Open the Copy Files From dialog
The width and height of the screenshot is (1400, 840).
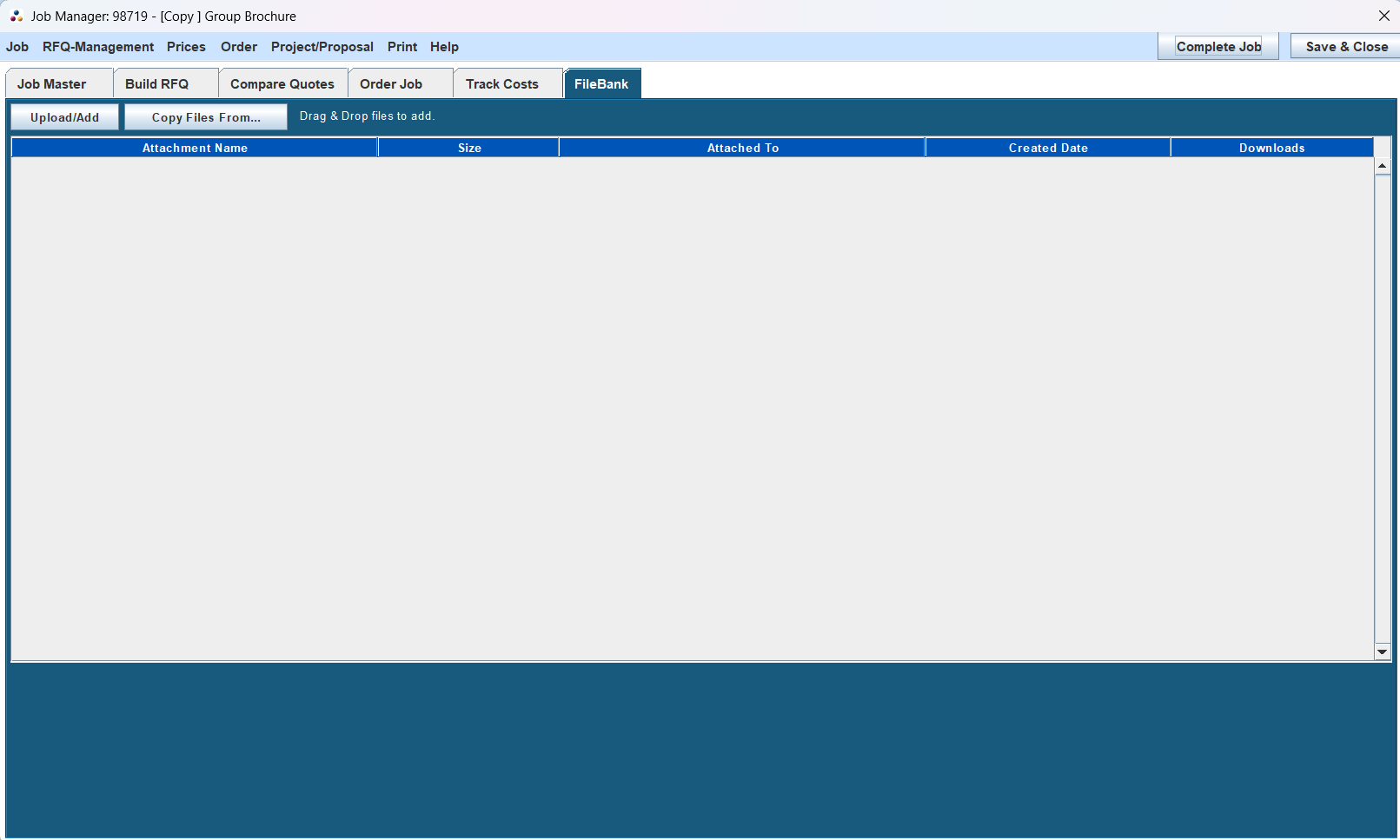[x=205, y=116]
